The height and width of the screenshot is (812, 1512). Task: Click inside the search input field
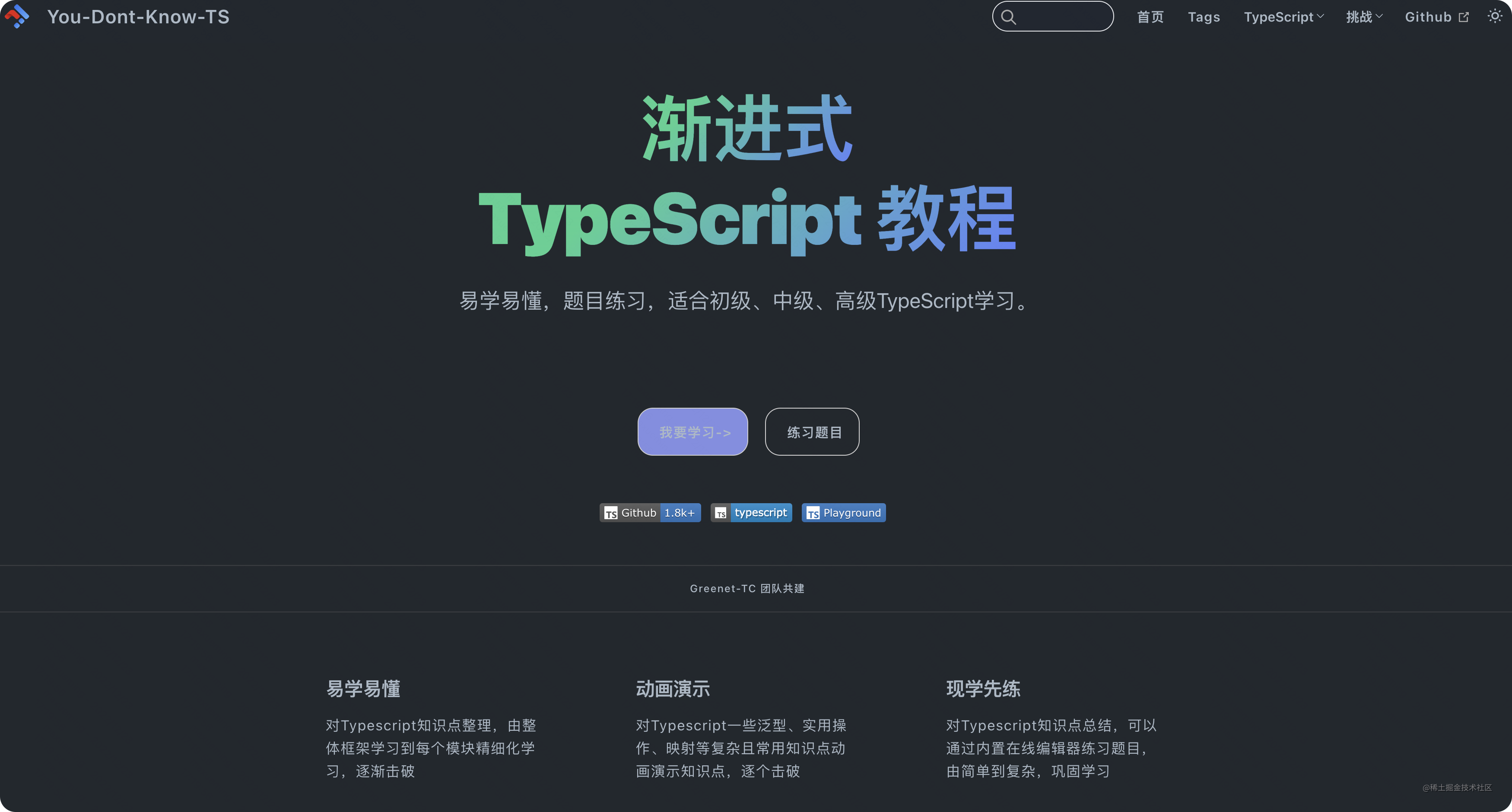pyautogui.click(x=1057, y=16)
